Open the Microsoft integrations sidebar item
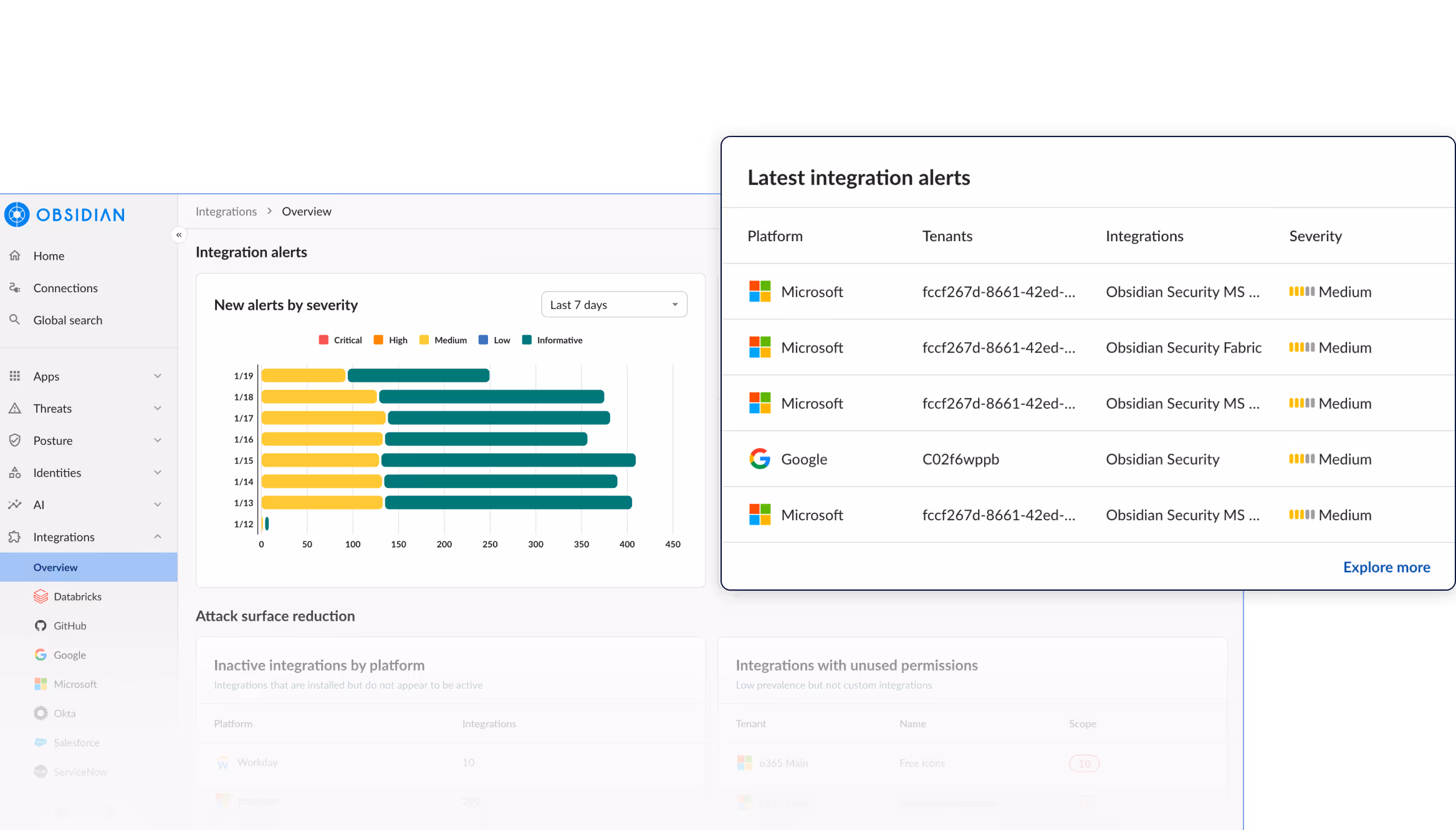Image resolution: width=1456 pixels, height=830 pixels. pos(75,684)
